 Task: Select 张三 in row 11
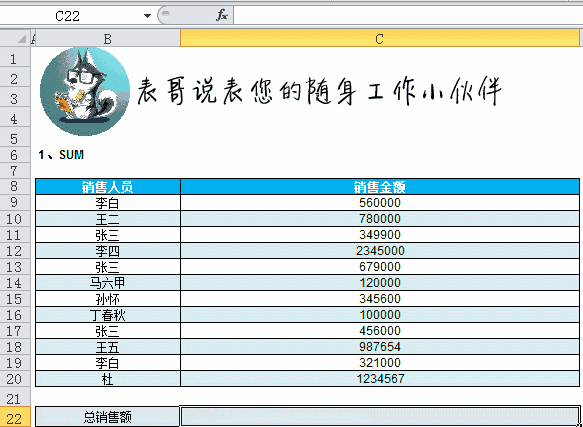click(x=108, y=235)
